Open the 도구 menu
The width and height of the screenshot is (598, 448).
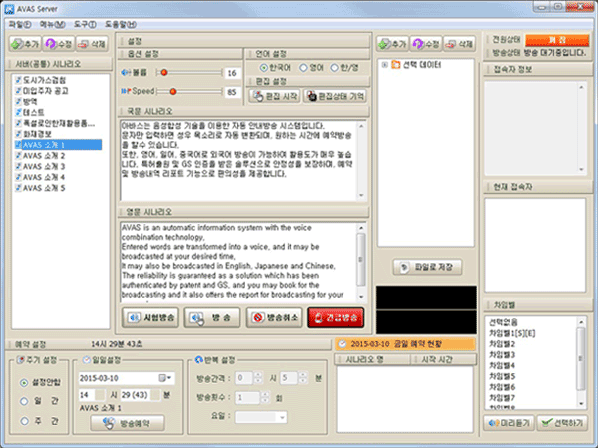pos(85,24)
